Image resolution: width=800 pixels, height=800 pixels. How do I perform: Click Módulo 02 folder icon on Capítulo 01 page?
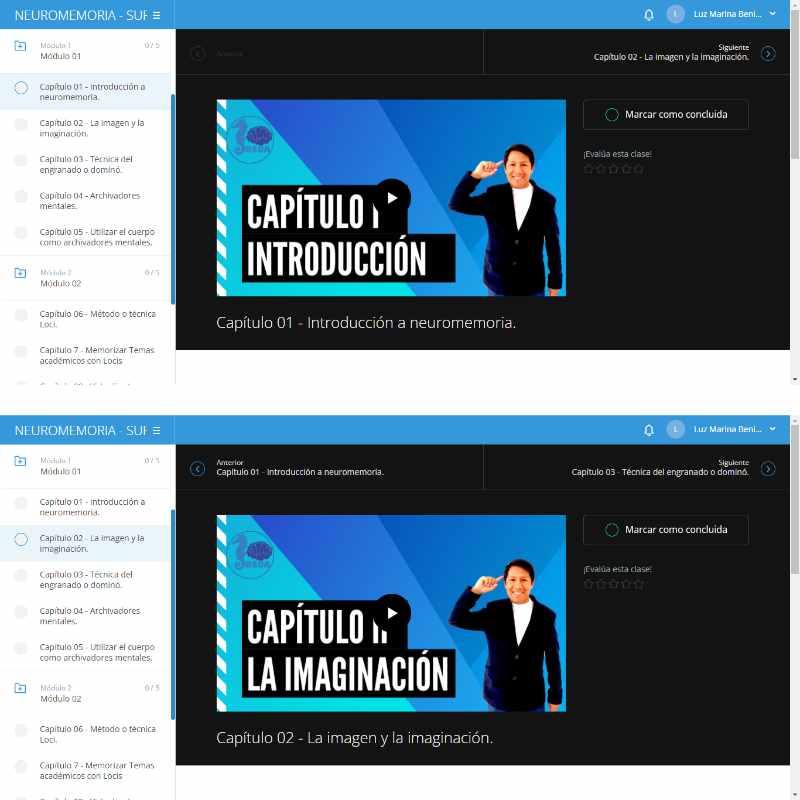21,273
